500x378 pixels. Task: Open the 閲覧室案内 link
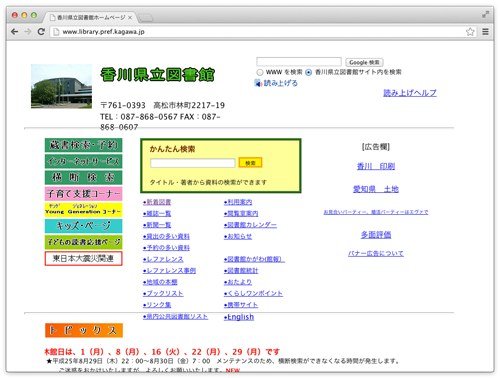click(241, 214)
